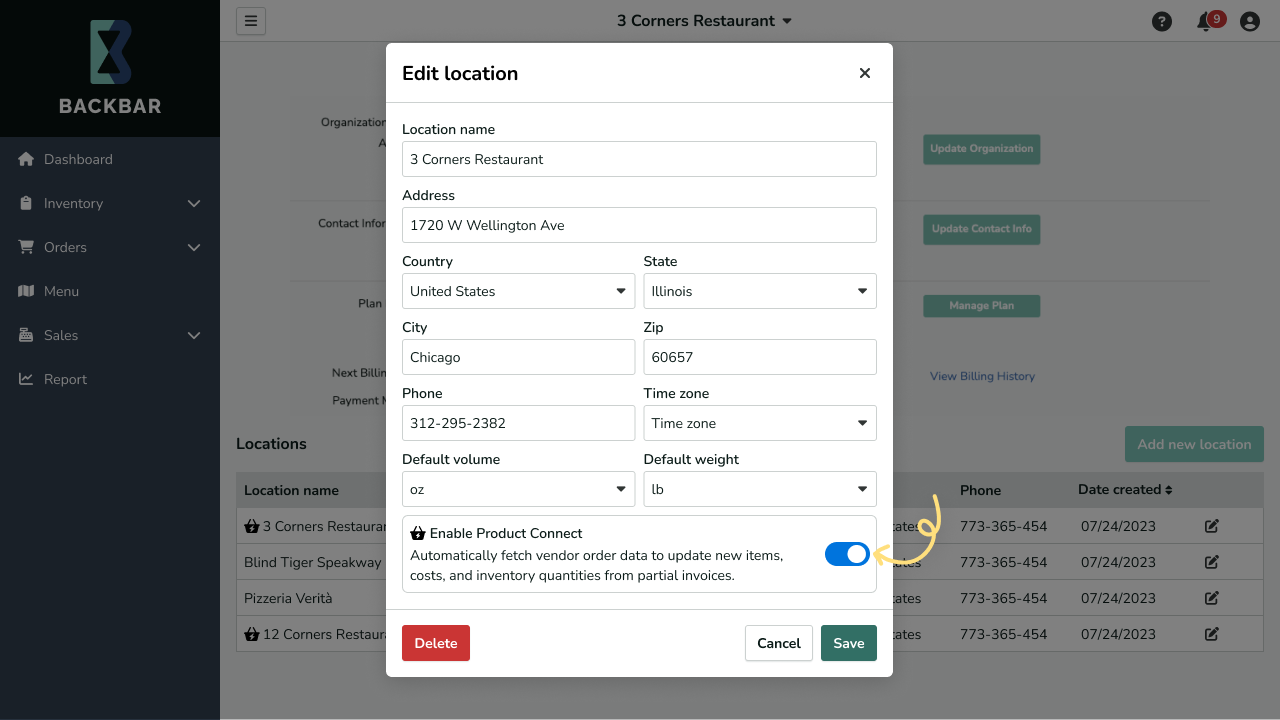
Task: Close the Edit location dialog
Action: click(x=865, y=73)
